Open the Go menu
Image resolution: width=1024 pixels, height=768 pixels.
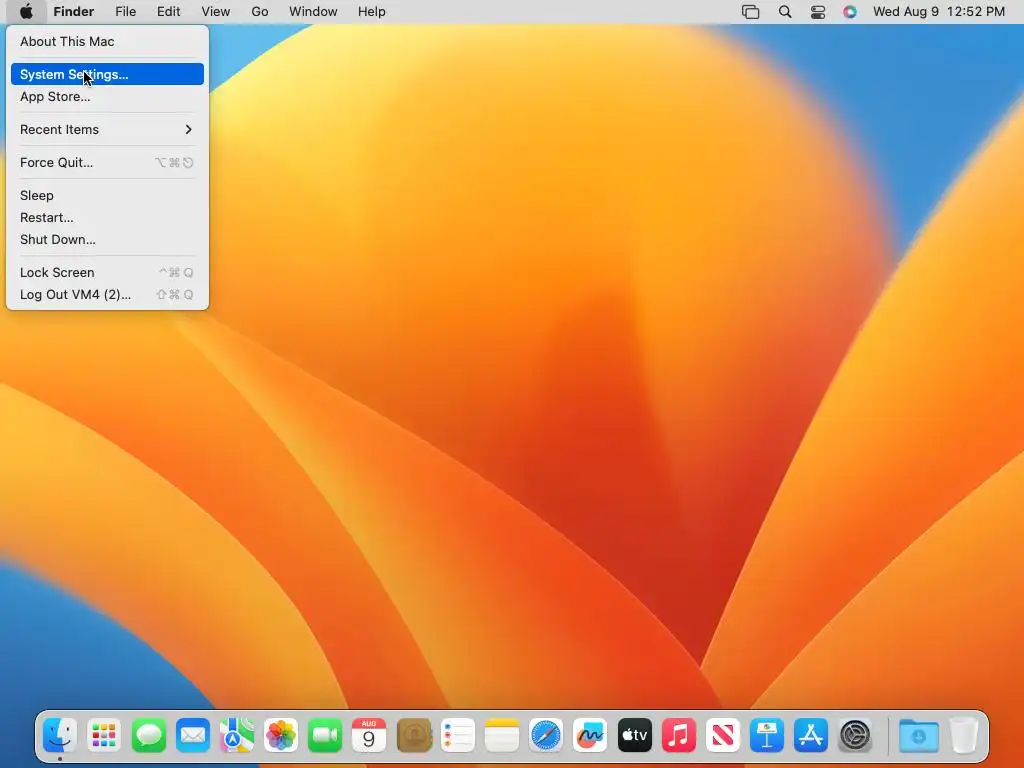coord(260,12)
